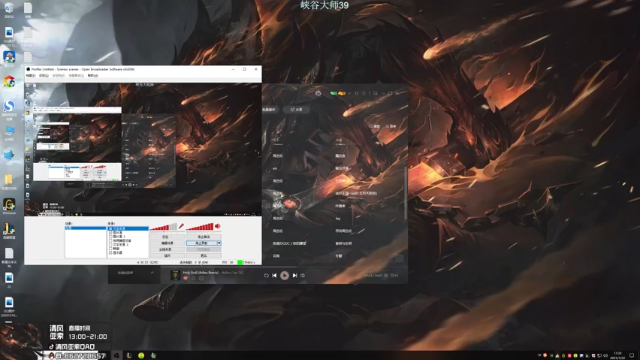This screenshot has width=640, height=360.
Task: Click the red heart icon under the song title
Action: click(185, 278)
